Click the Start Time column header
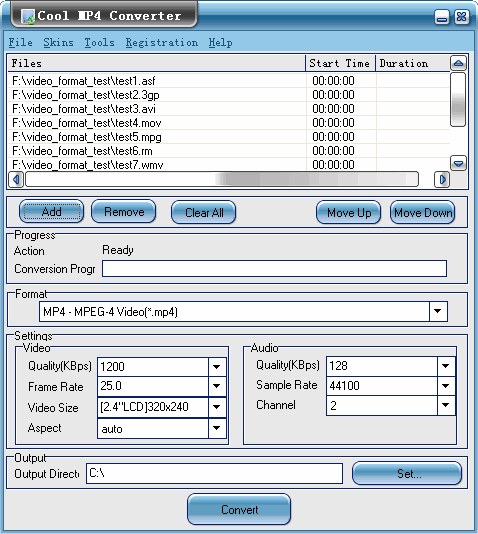This screenshot has width=478, height=534. (x=340, y=63)
